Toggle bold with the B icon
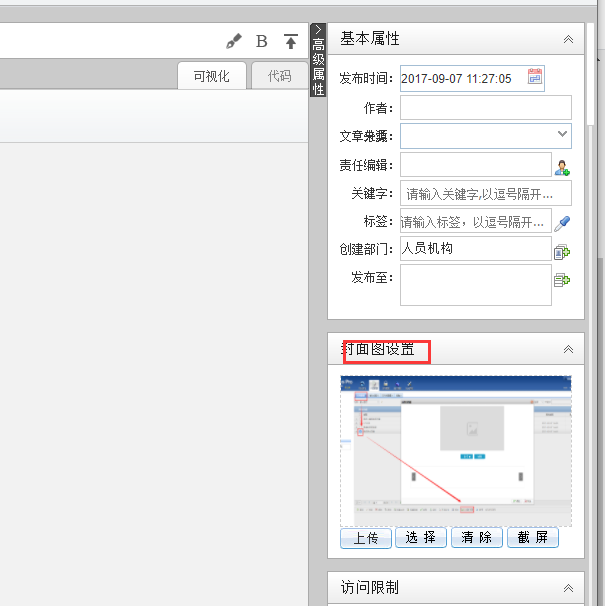Viewport: 605px width, 606px height. (262, 41)
